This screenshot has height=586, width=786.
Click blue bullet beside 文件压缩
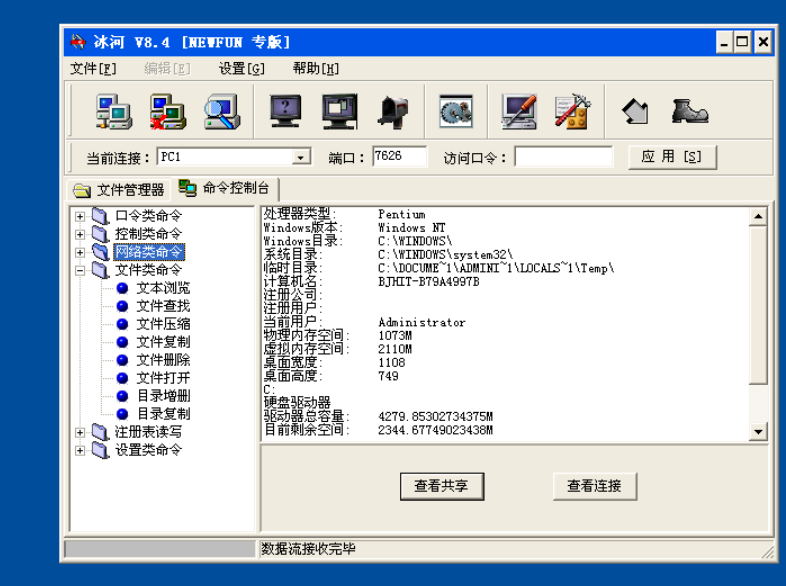(122, 324)
